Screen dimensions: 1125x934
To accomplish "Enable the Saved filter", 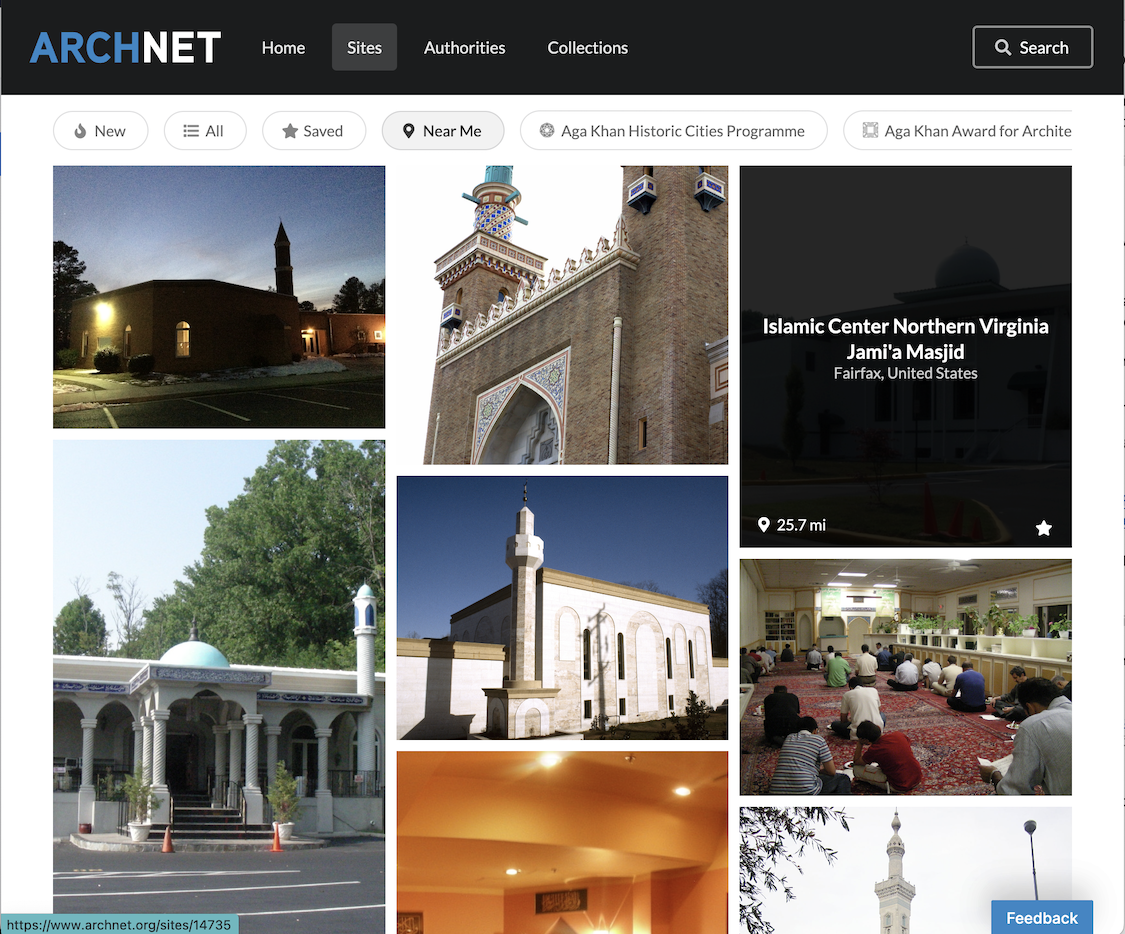I will click(314, 130).
